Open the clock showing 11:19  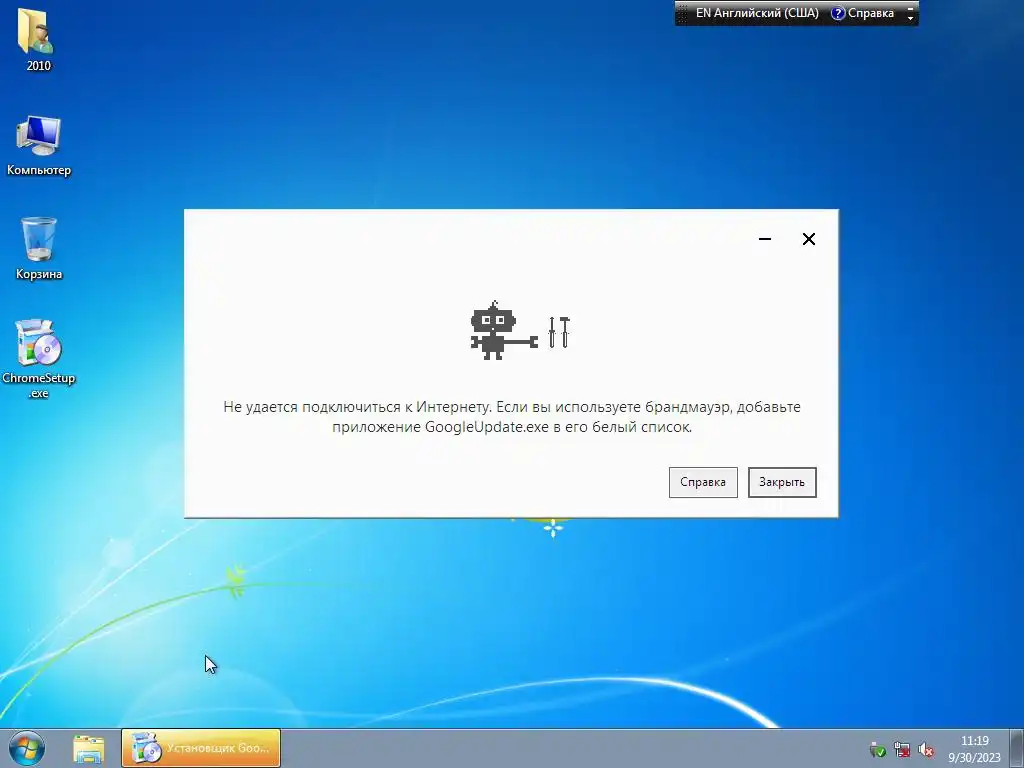974,748
